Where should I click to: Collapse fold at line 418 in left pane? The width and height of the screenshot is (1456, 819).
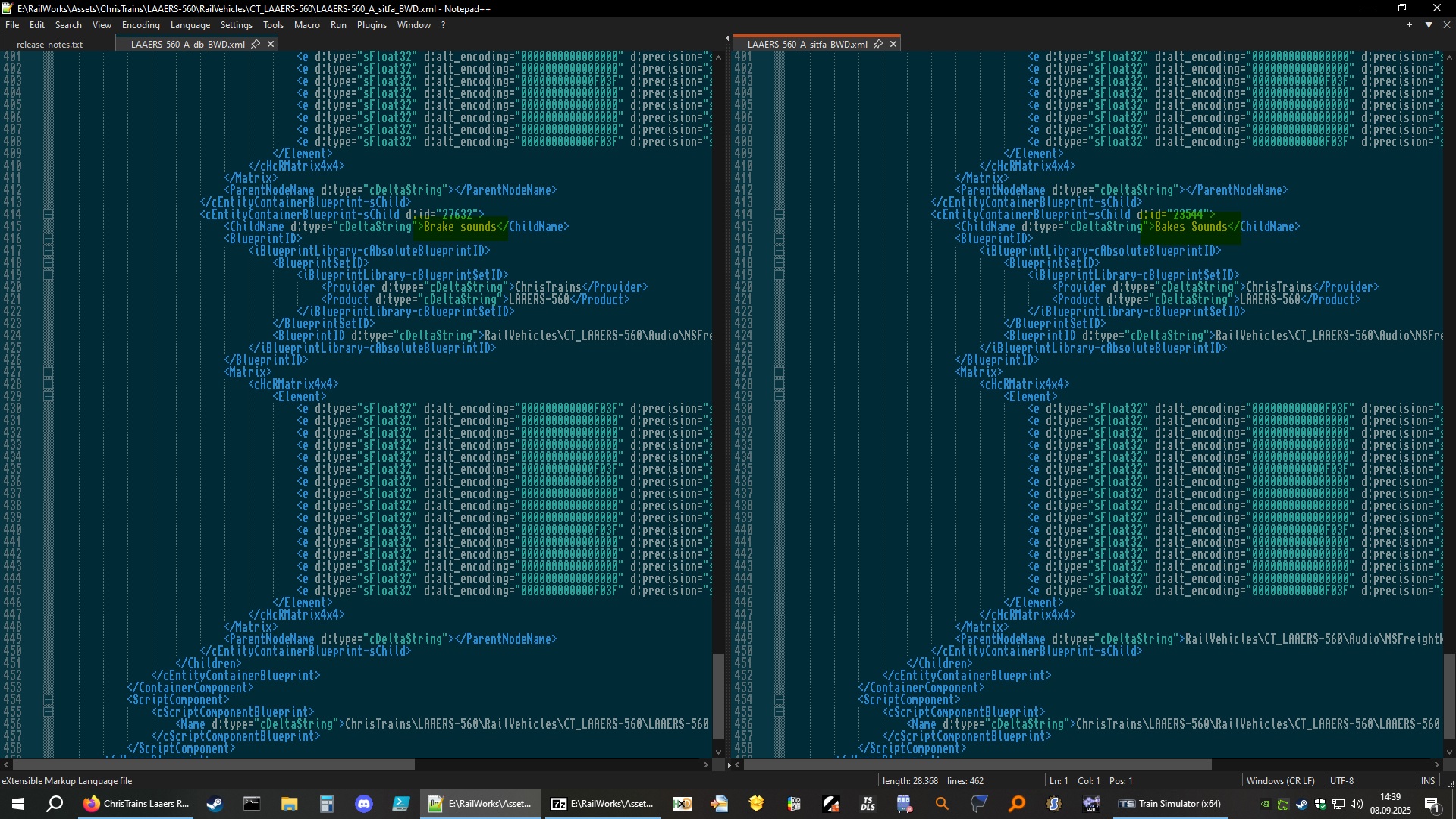coord(49,263)
